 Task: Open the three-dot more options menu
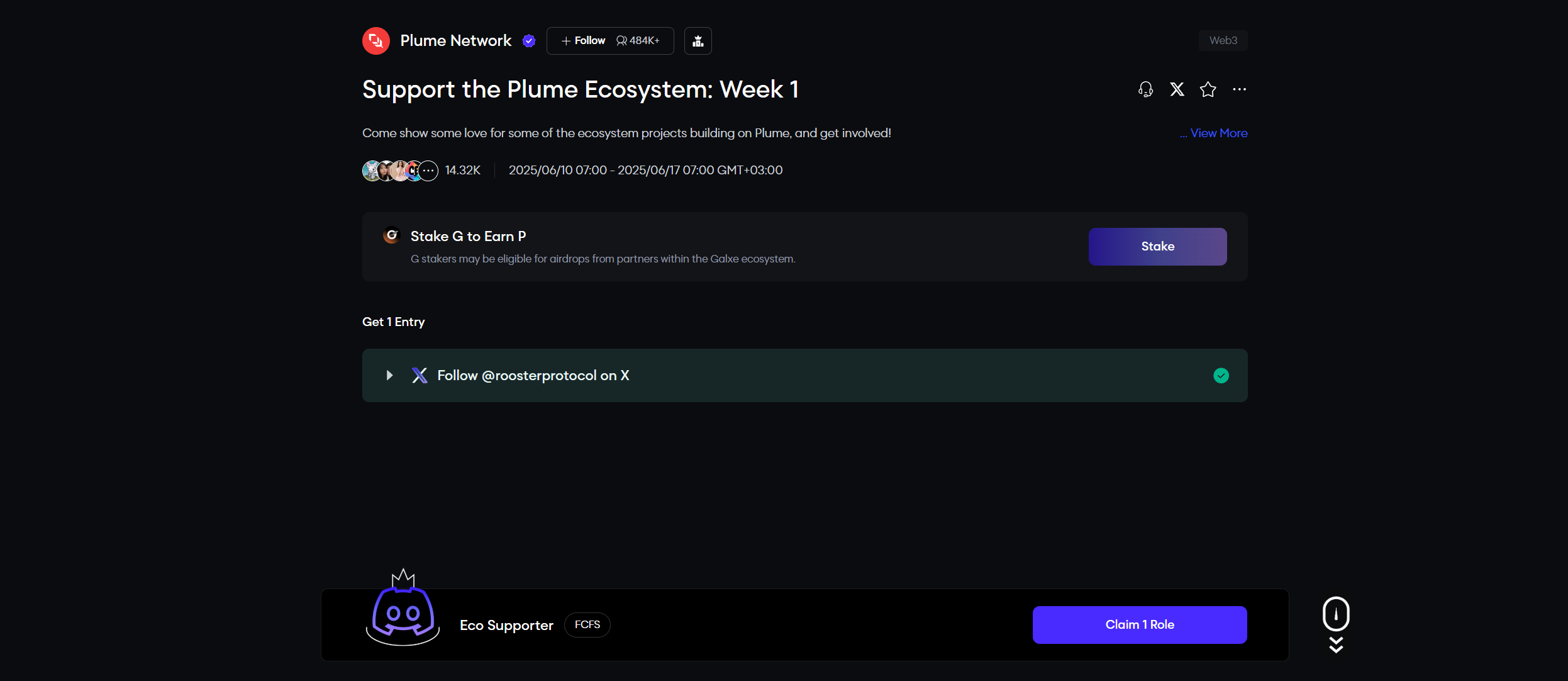pos(1239,89)
